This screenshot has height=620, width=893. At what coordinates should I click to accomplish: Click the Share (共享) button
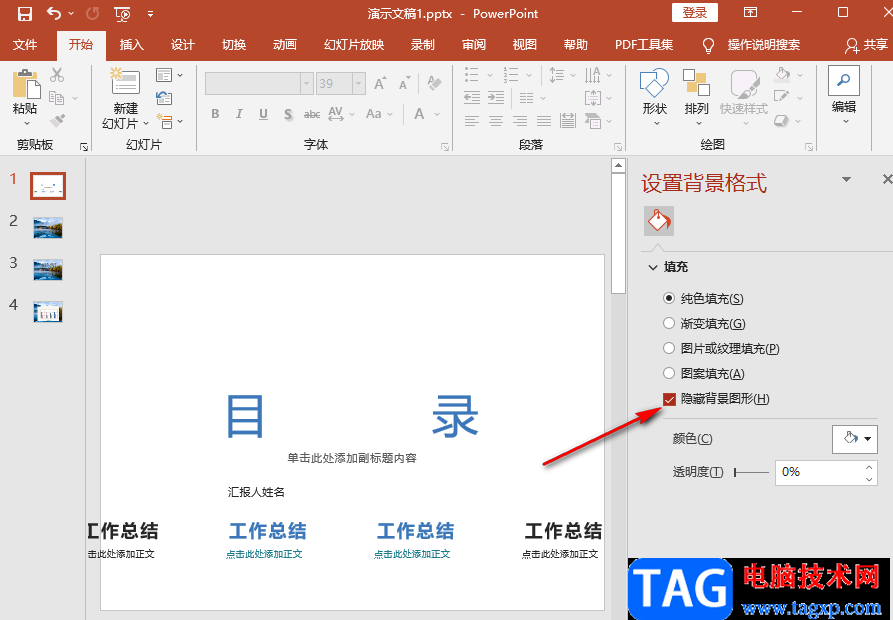[x=866, y=45]
